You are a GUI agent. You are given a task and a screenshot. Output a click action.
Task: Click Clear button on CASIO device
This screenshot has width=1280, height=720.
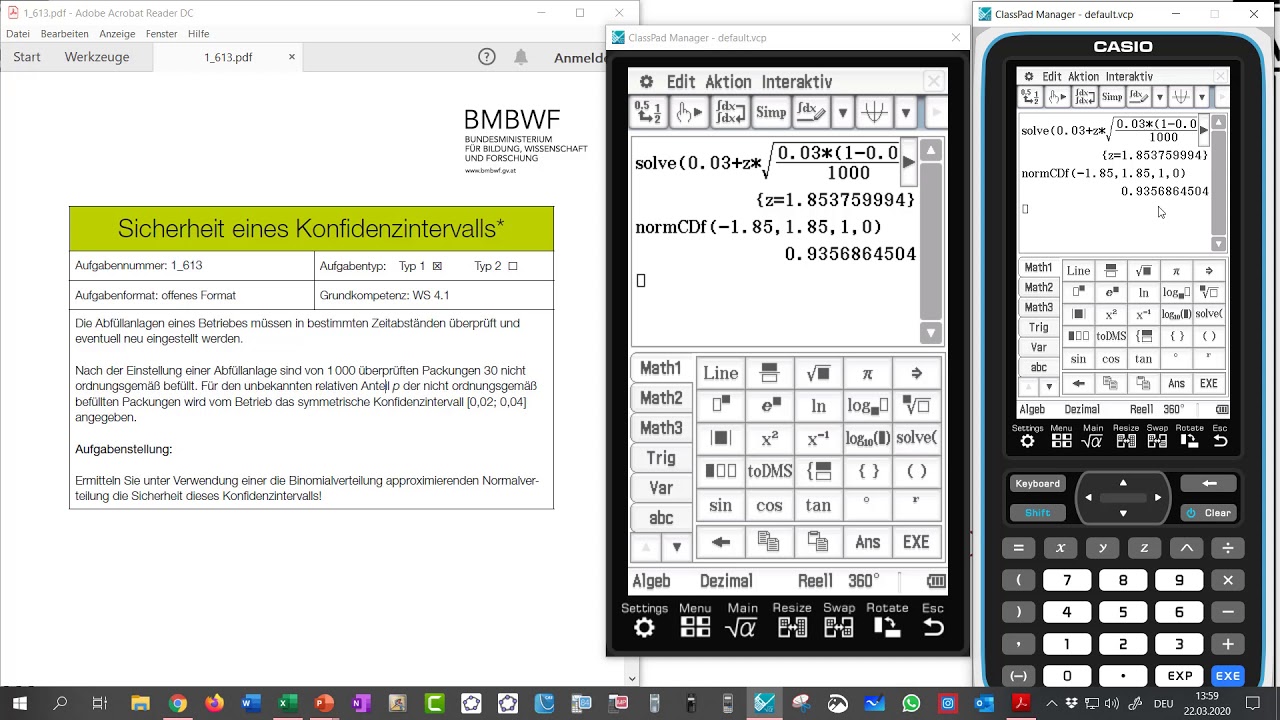tap(1209, 513)
